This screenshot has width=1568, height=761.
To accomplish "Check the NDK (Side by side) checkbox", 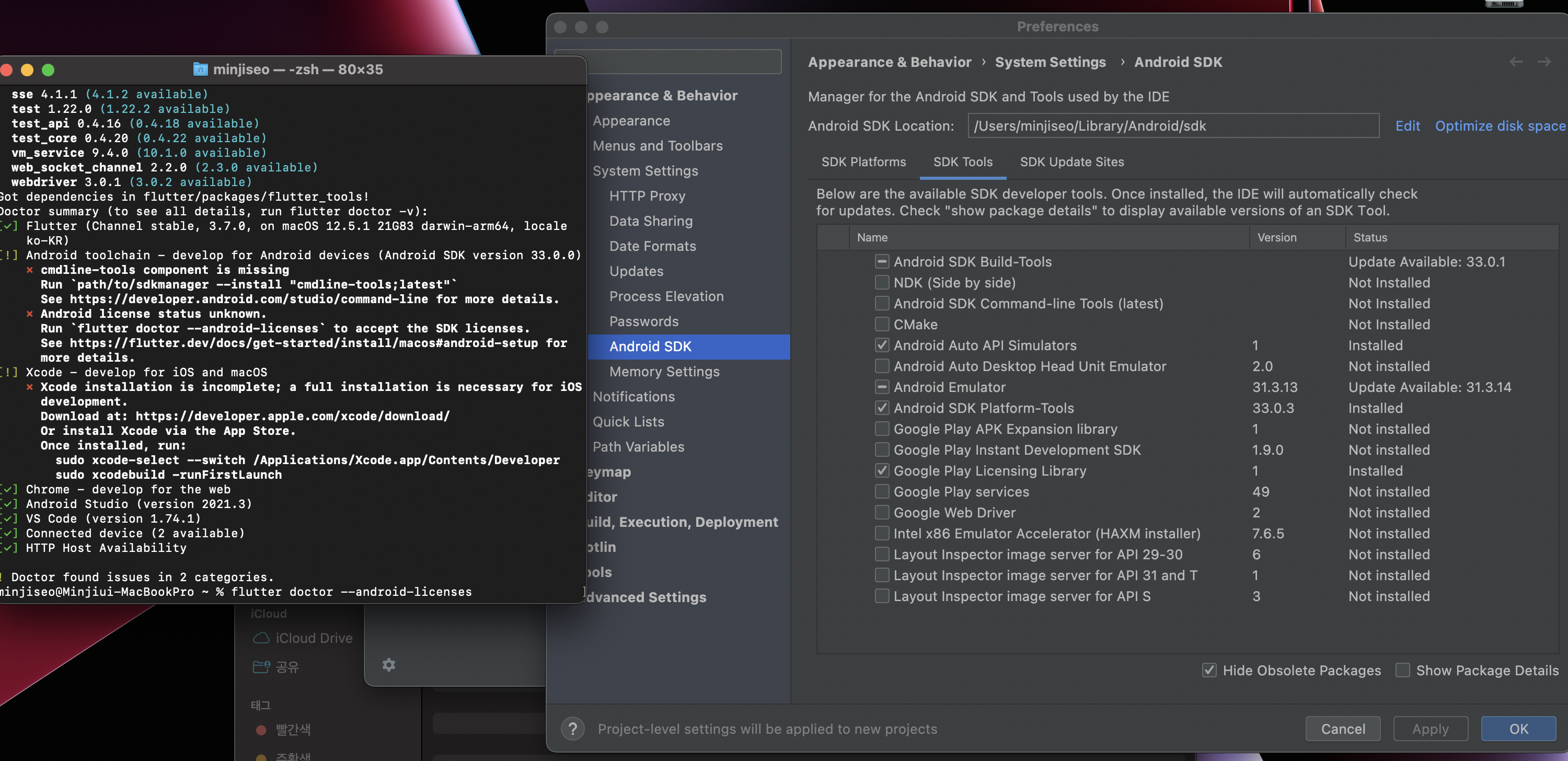I will point(881,282).
